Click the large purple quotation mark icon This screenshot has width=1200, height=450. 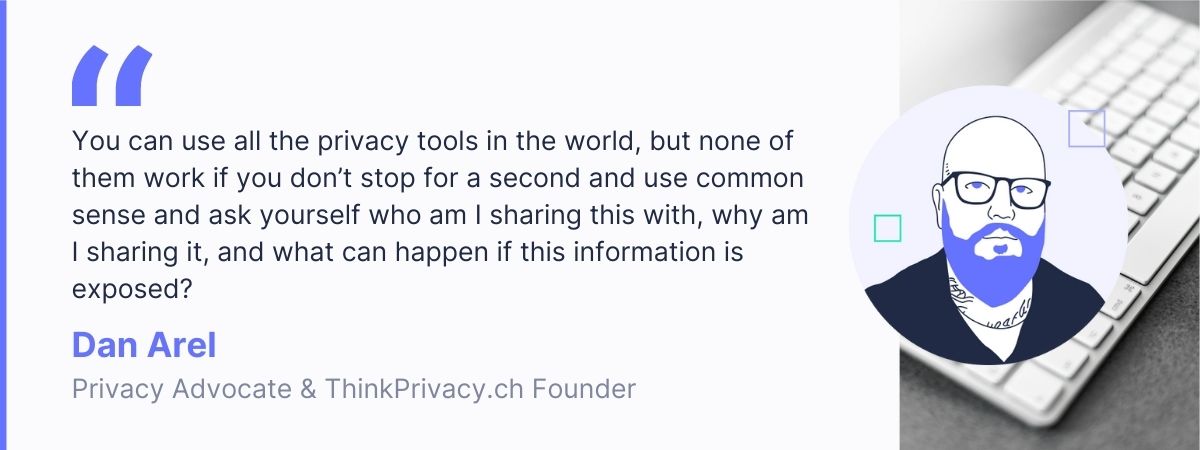click(111, 76)
